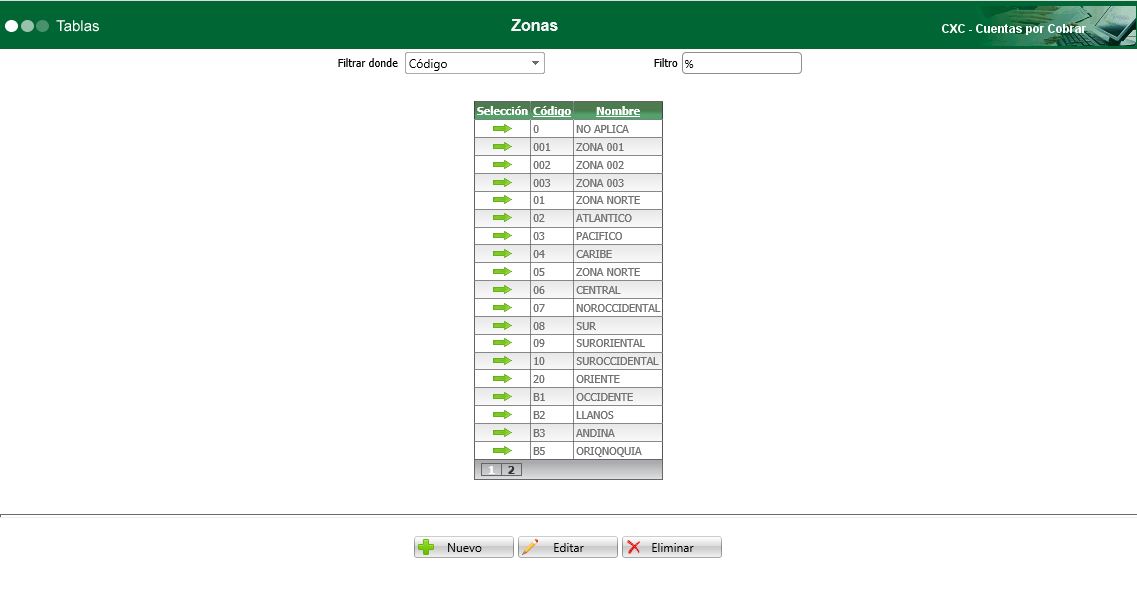Click the NO APLICA name cell
The height and width of the screenshot is (589, 1137).
(x=618, y=129)
